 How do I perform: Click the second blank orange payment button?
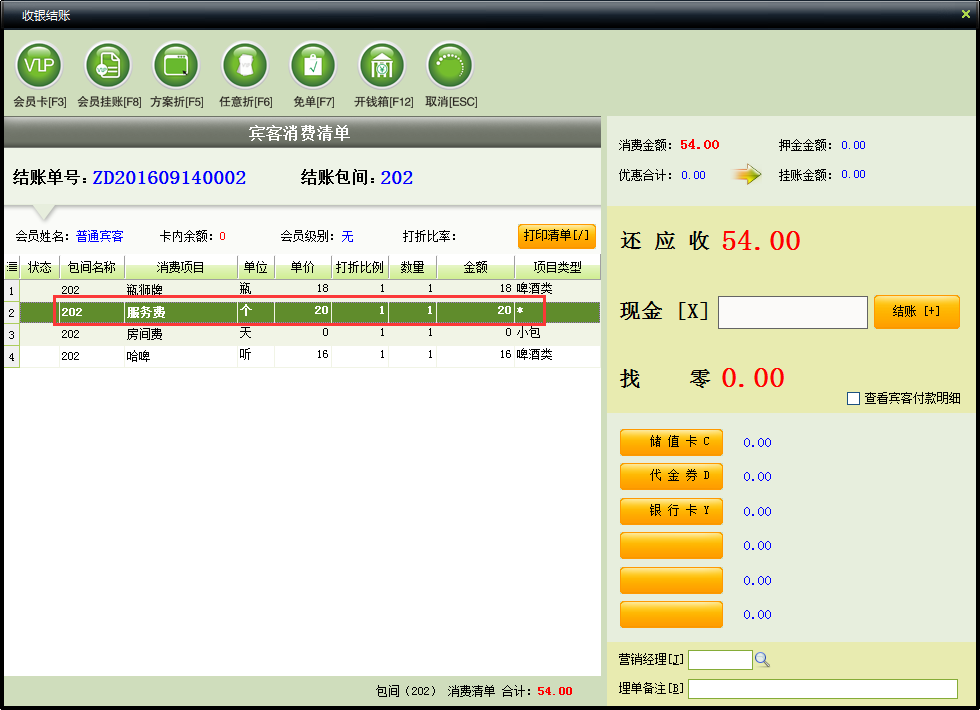(x=671, y=581)
